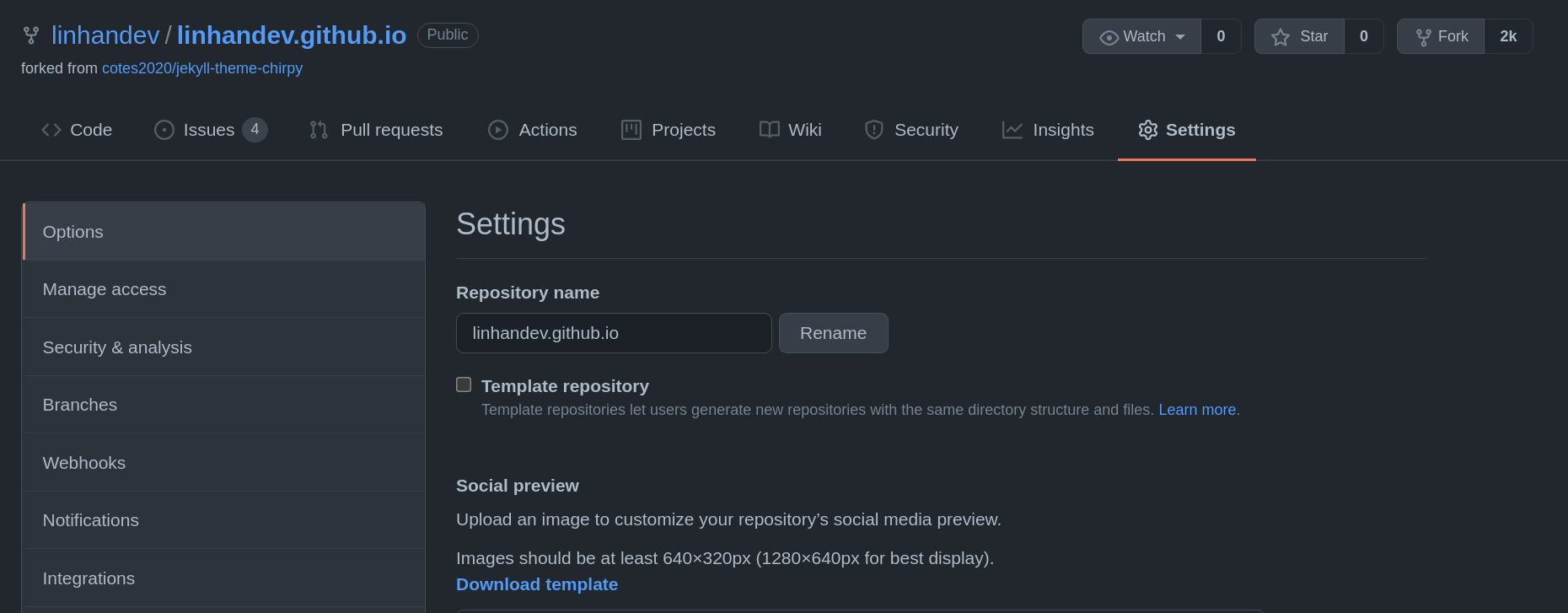This screenshot has height=613, width=1568.
Task: Open the Settings tab
Action: (1186, 130)
